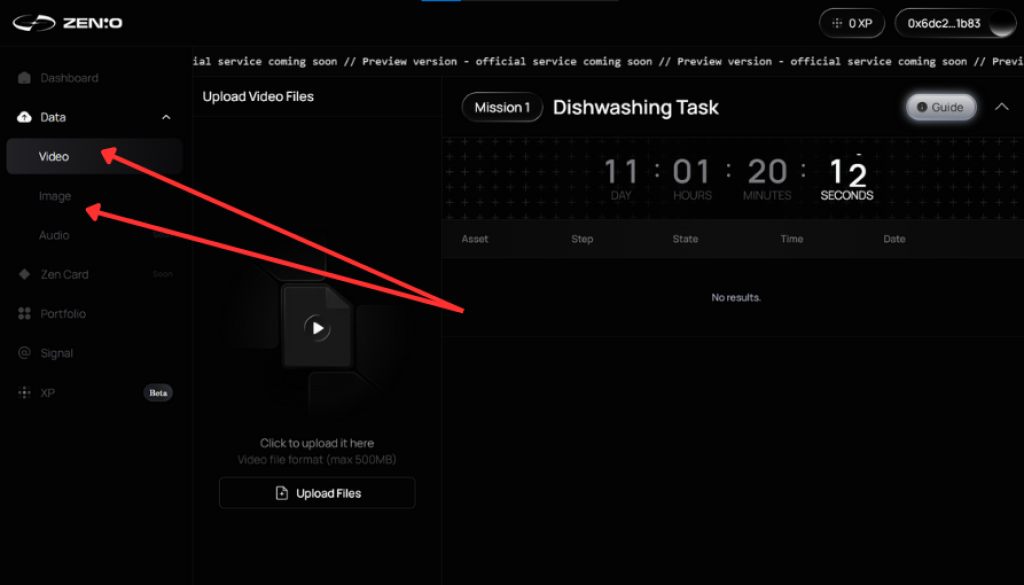This screenshot has height=585, width=1024.
Task: Collapse the Dishwashing Task mission panel
Action: point(1002,107)
